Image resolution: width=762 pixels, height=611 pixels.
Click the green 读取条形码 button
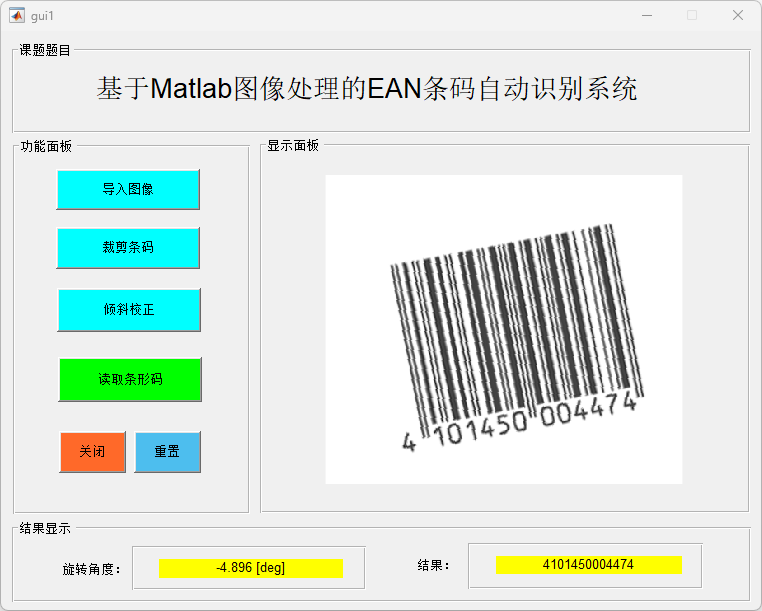[130, 380]
